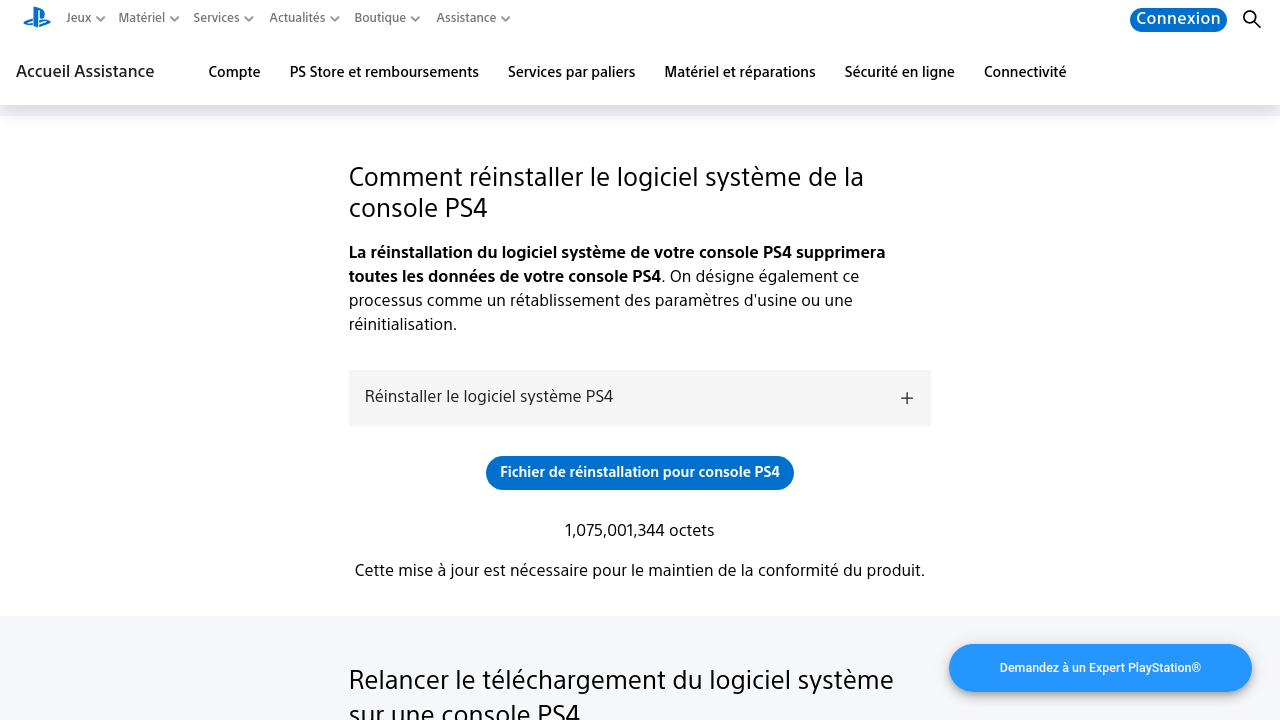Open the Connectivité section
The height and width of the screenshot is (720, 1280).
1025,72
